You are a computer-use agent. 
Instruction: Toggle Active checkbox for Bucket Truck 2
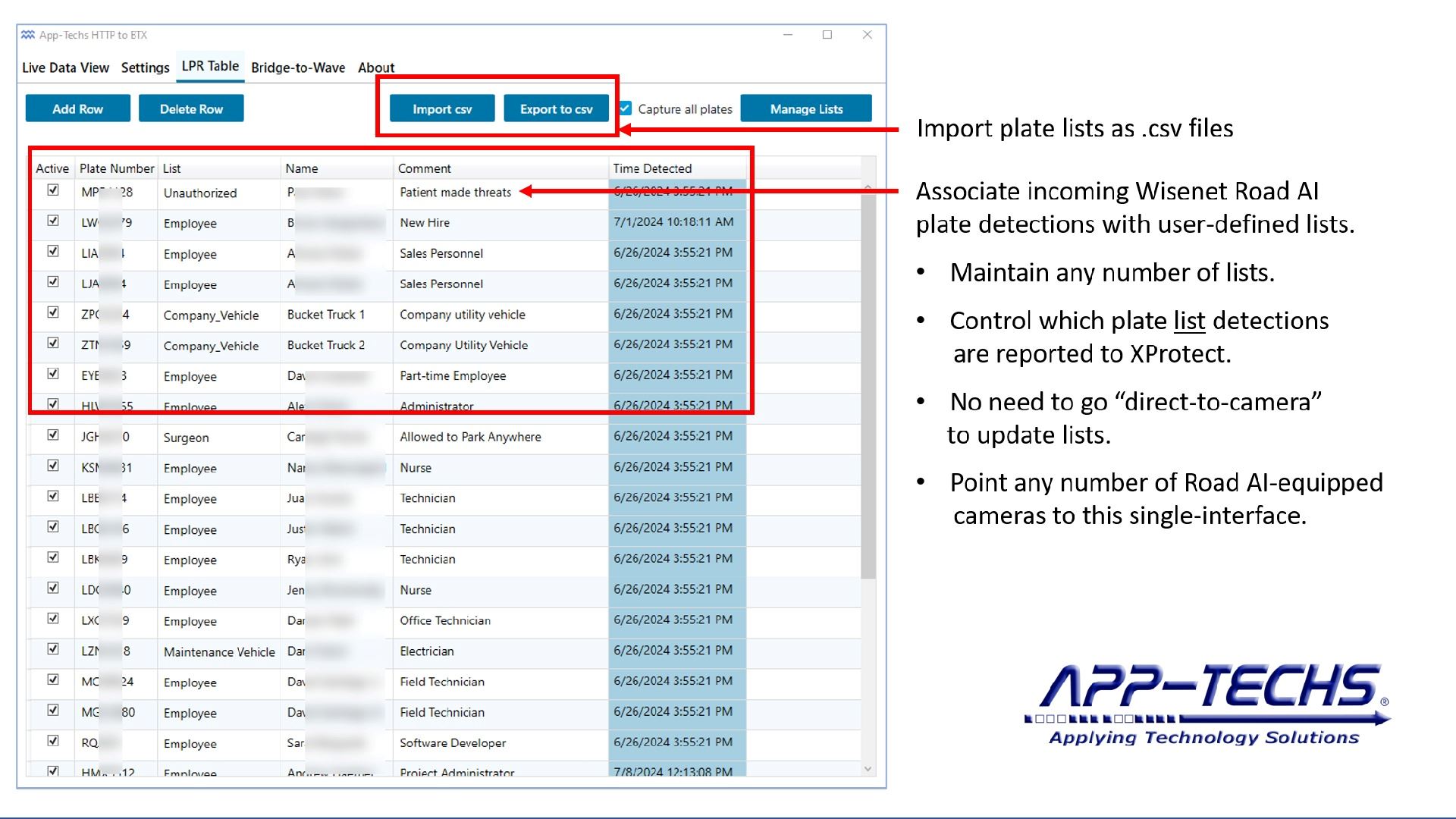53,343
